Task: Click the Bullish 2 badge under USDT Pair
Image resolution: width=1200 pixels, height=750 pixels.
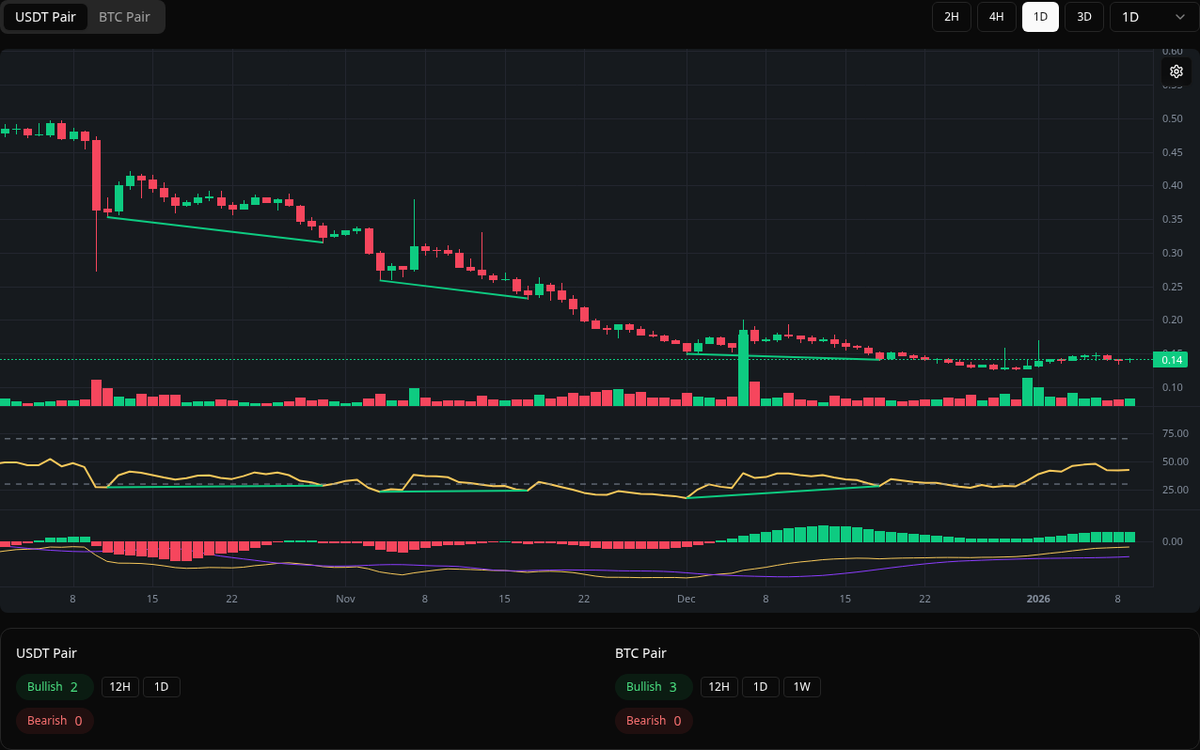Action: click(54, 686)
